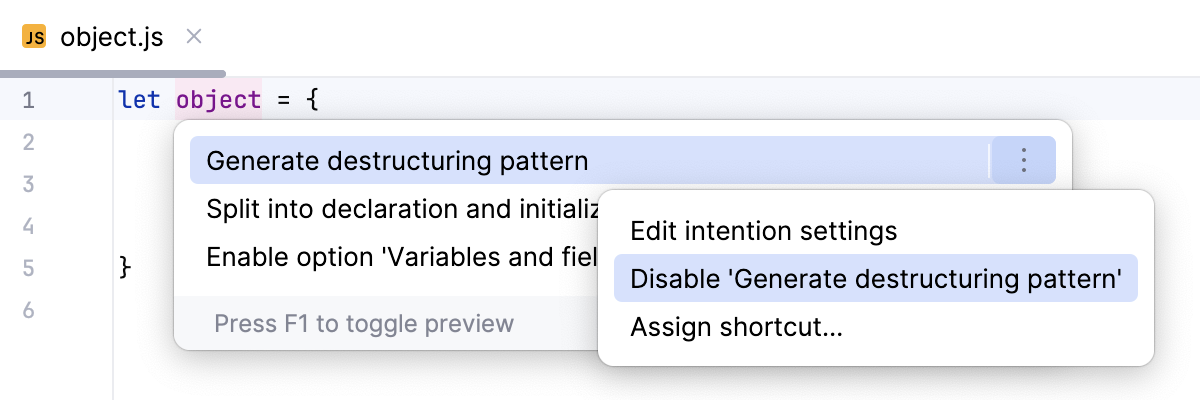The width and height of the screenshot is (1200, 400).
Task: Click the 'object' variable name in code
Action: coord(218,100)
